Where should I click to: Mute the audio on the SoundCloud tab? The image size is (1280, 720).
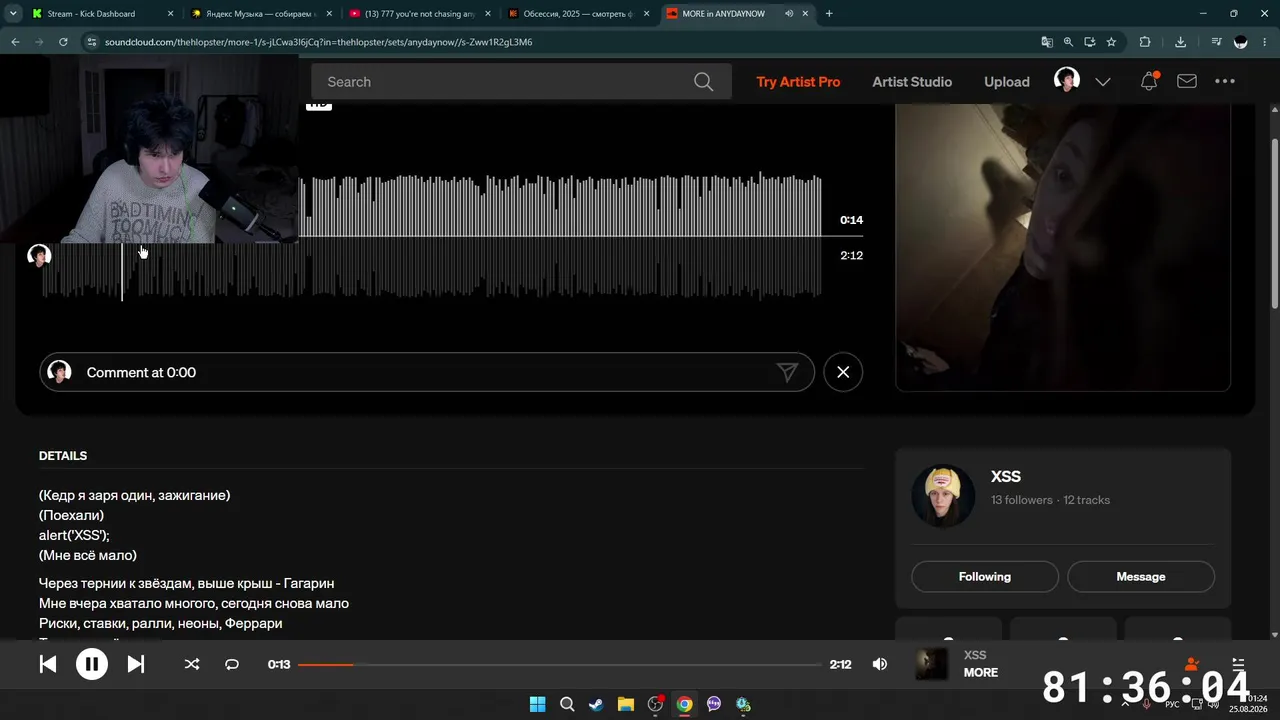pos(789,14)
